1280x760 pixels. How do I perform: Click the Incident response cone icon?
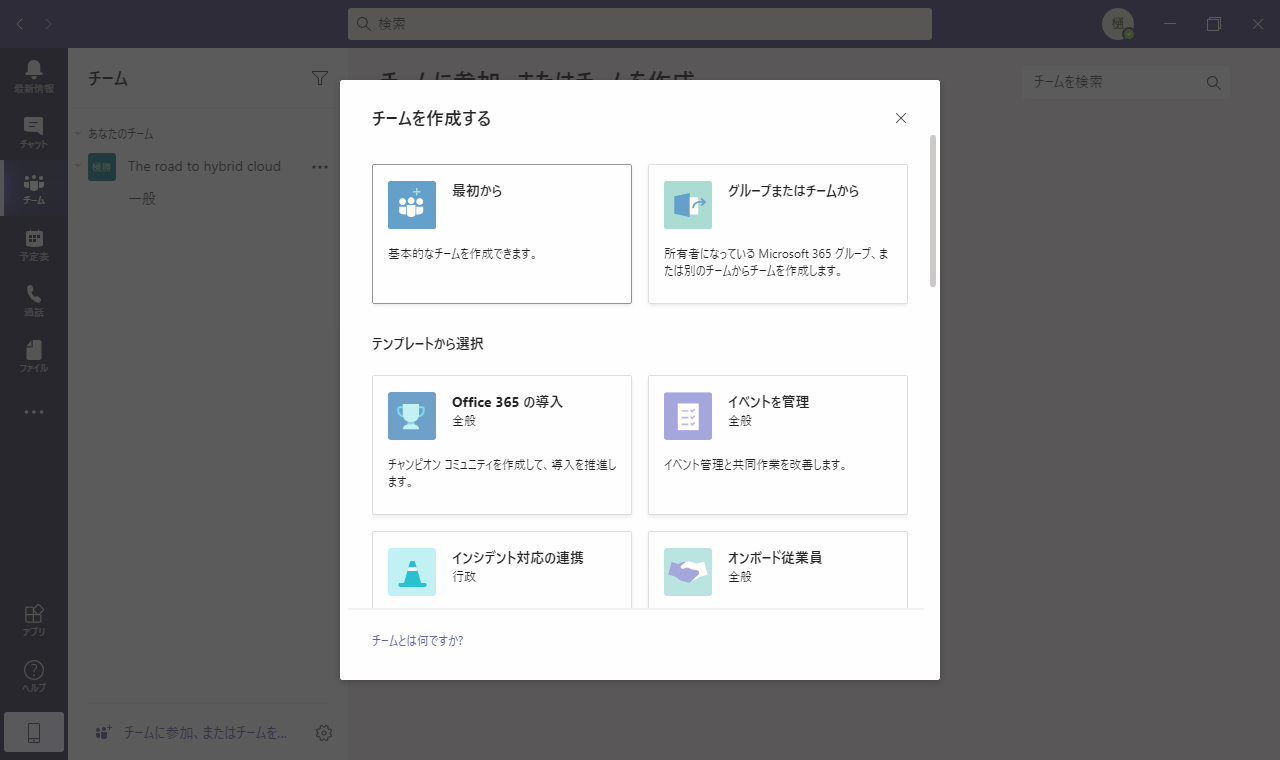[412, 572]
